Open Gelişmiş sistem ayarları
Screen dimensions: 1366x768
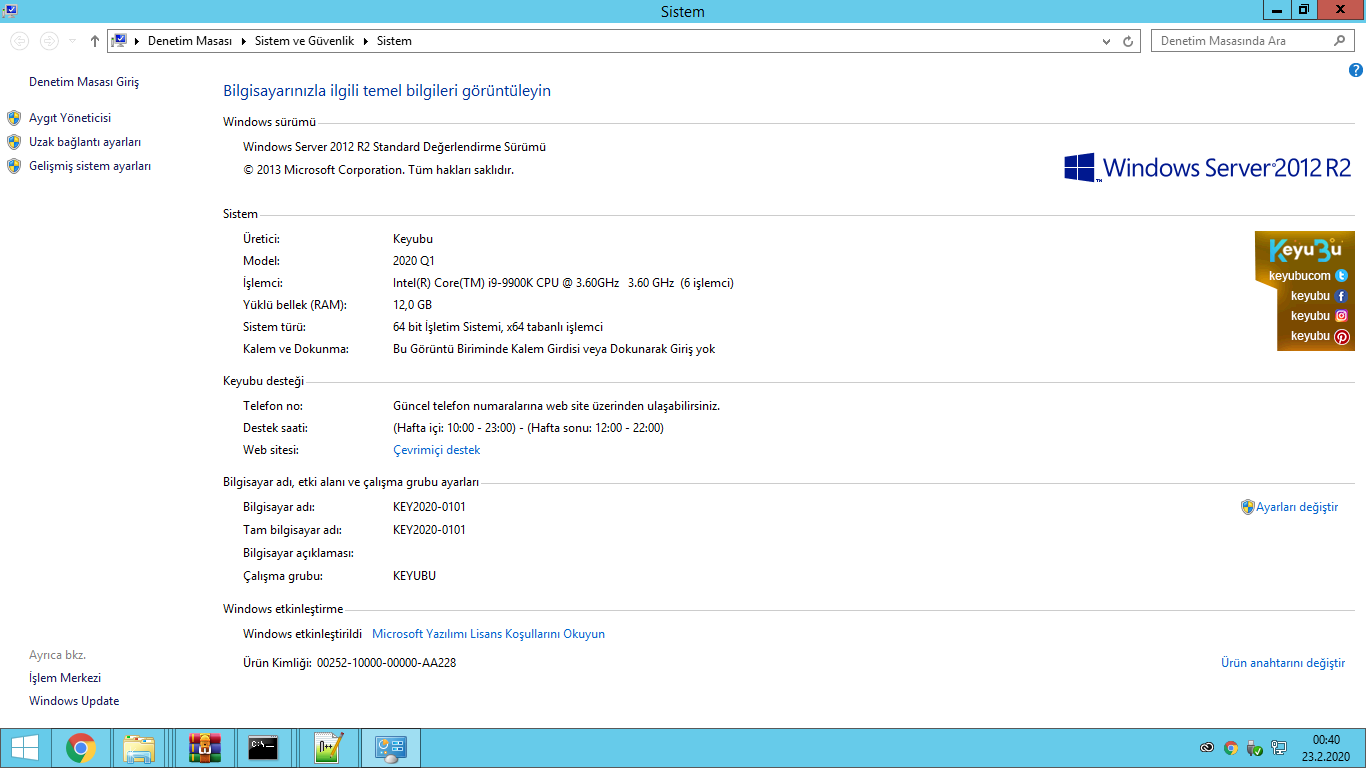click(x=90, y=166)
